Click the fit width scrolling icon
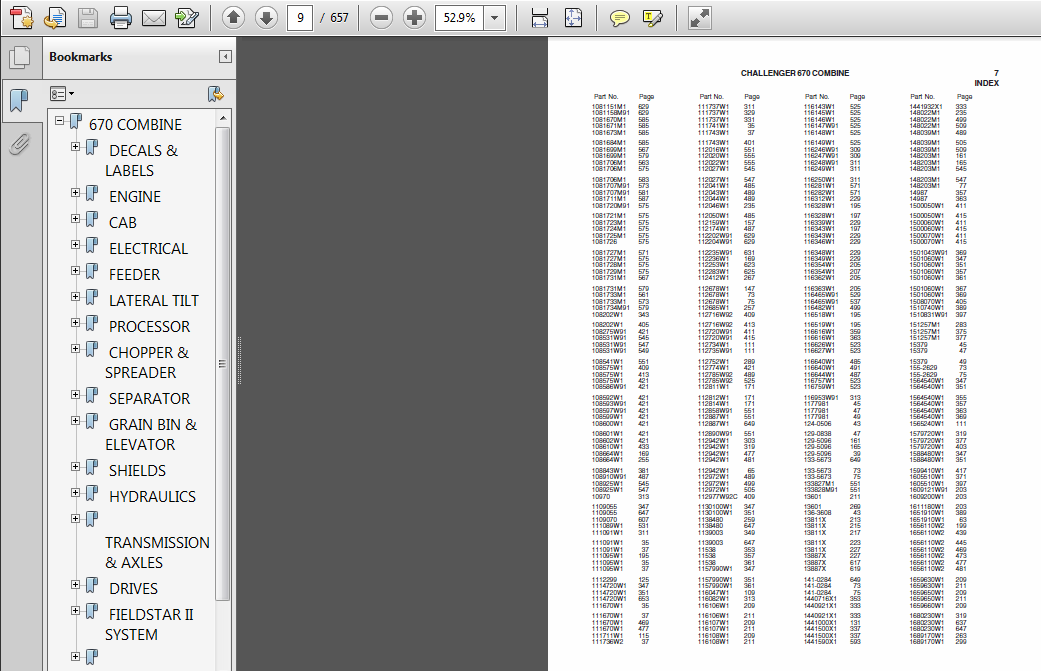Screen dimensions: 1041x671 540,18
